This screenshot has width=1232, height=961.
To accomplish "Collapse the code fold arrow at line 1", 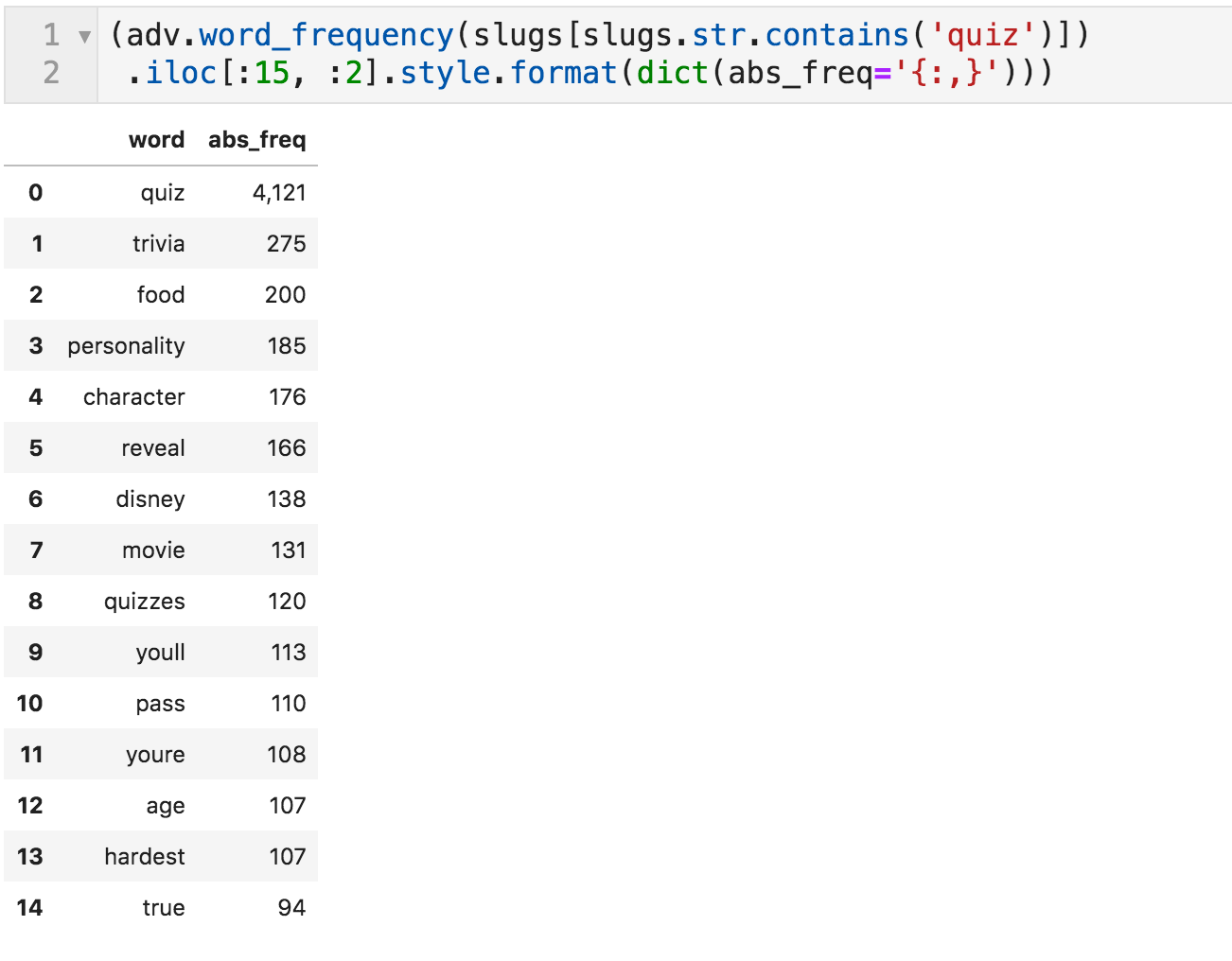I will click(x=84, y=37).
